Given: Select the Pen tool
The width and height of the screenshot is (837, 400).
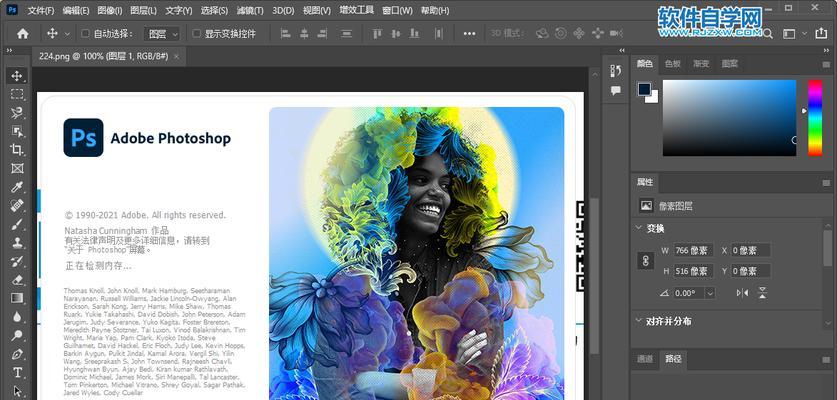Looking at the screenshot, I should click(17, 354).
